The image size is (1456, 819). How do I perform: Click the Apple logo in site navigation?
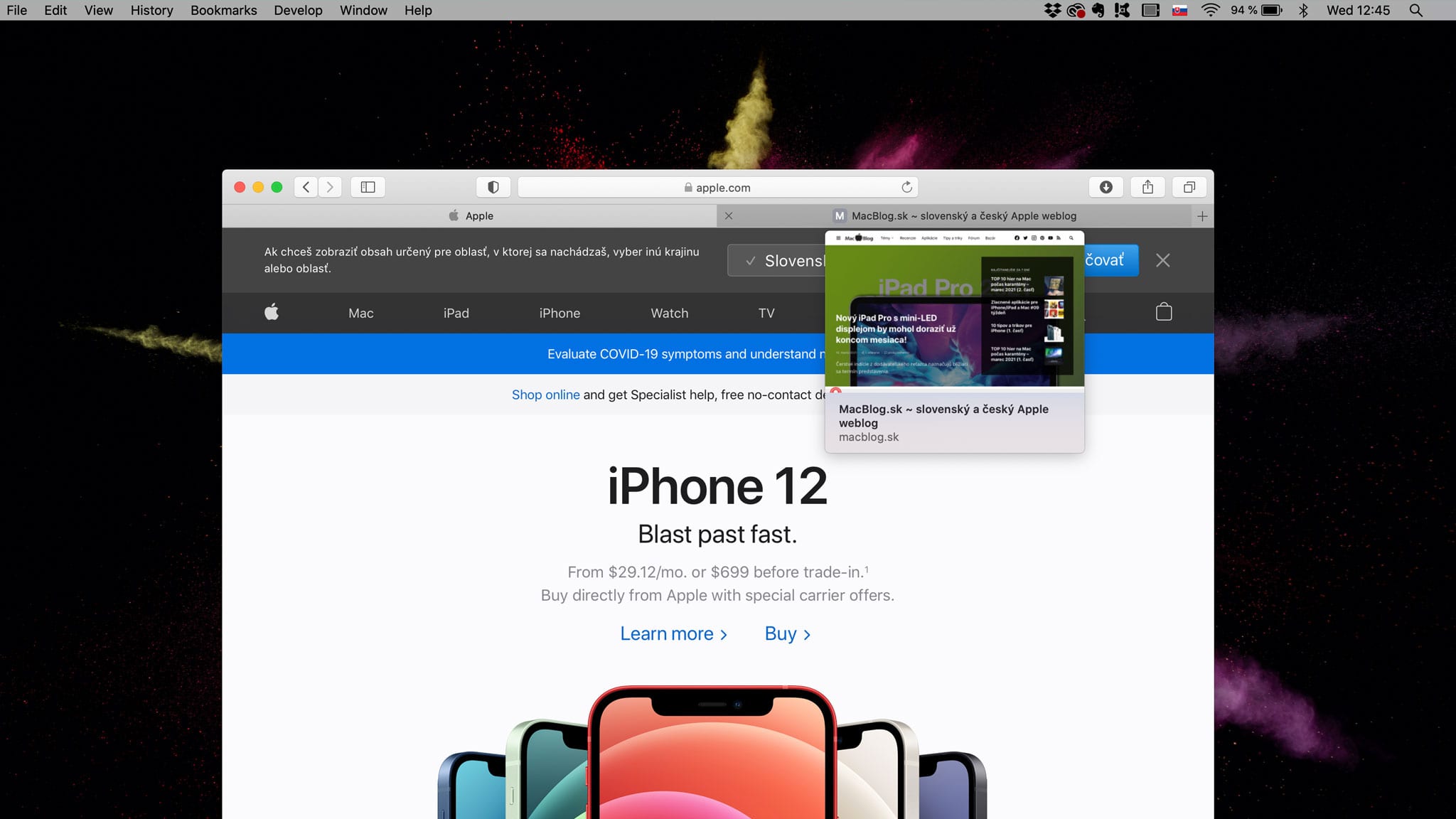tap(272, 312)
